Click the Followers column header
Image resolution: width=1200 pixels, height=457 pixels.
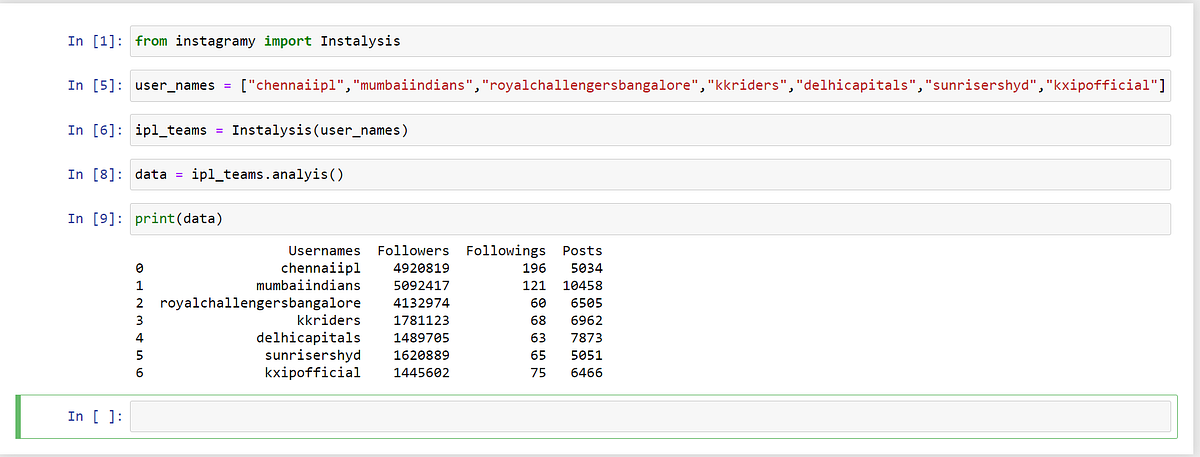click(413, 250)
